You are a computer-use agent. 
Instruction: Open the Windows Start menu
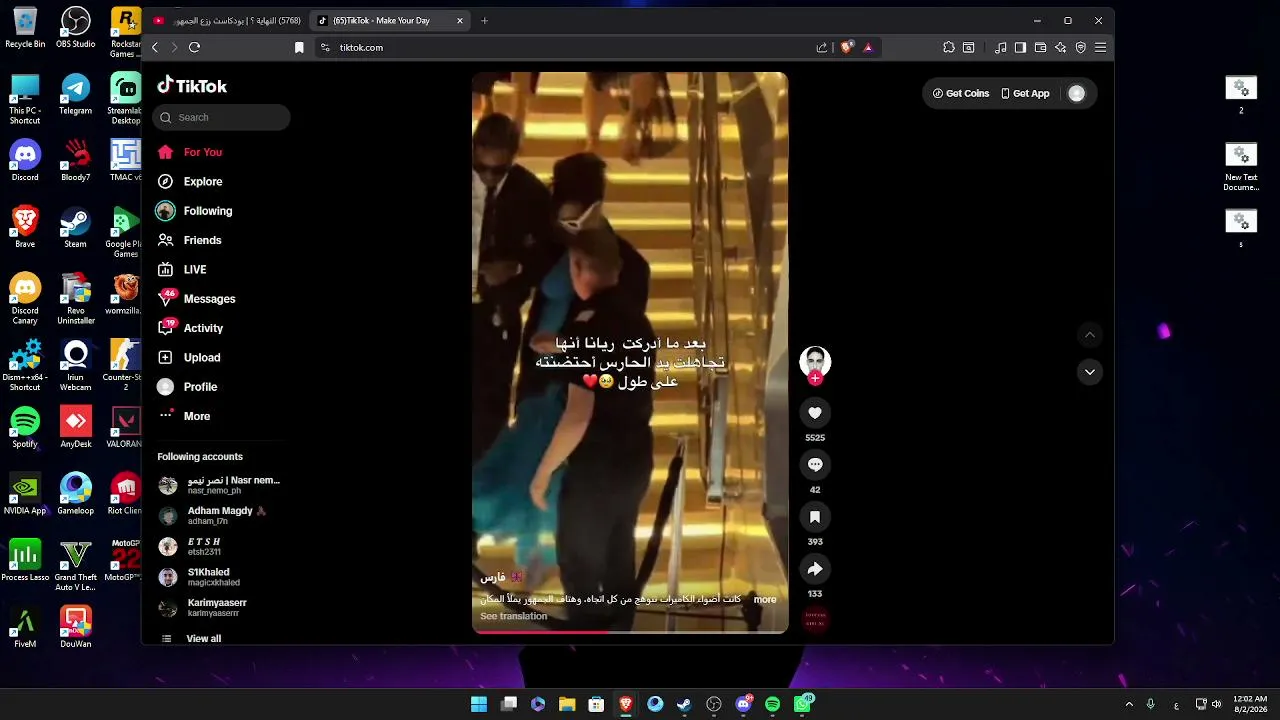pyautogui.click(x=479, y=704)
